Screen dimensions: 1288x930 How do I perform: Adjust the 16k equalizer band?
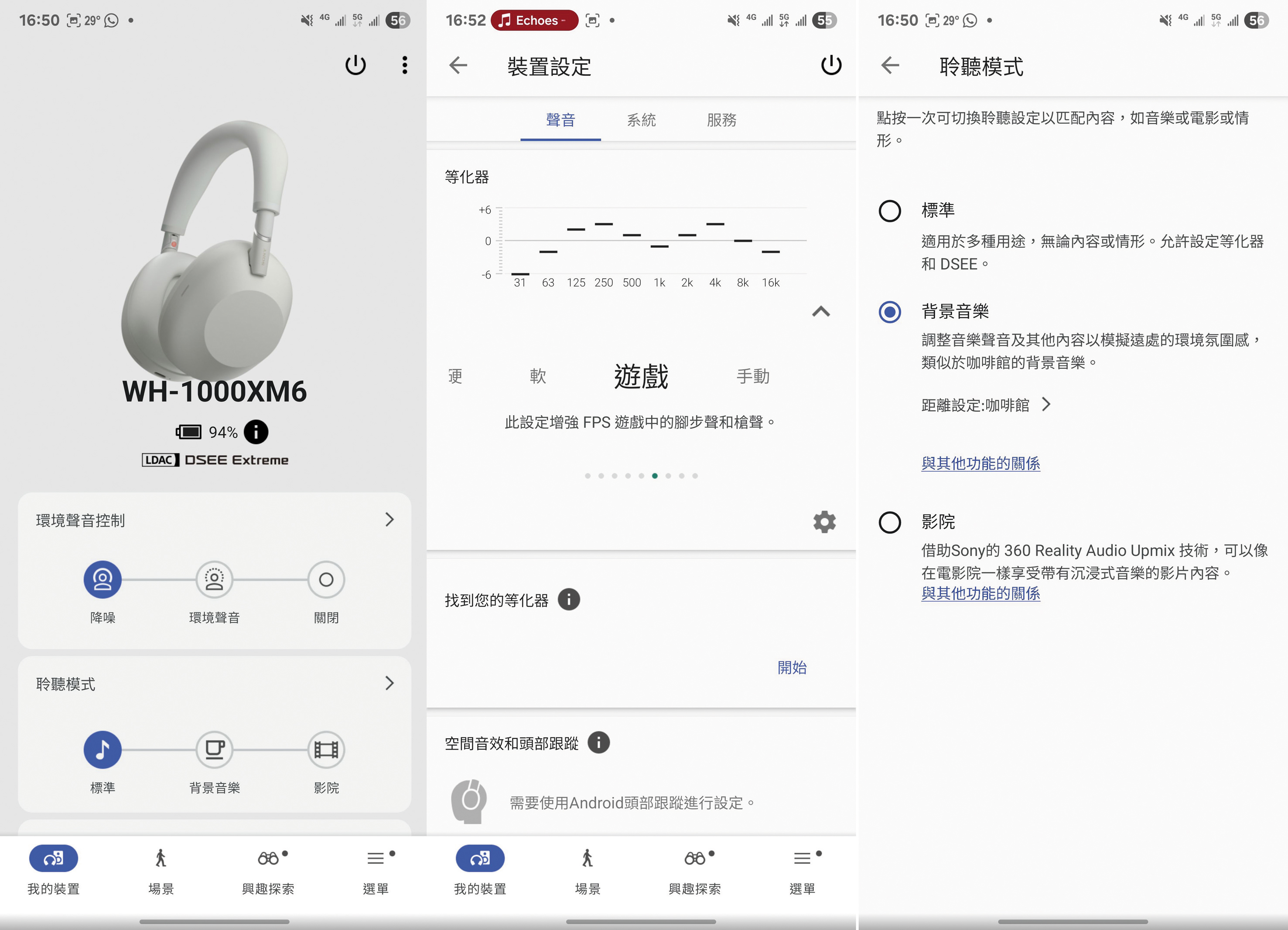click(x=771, y=251)
